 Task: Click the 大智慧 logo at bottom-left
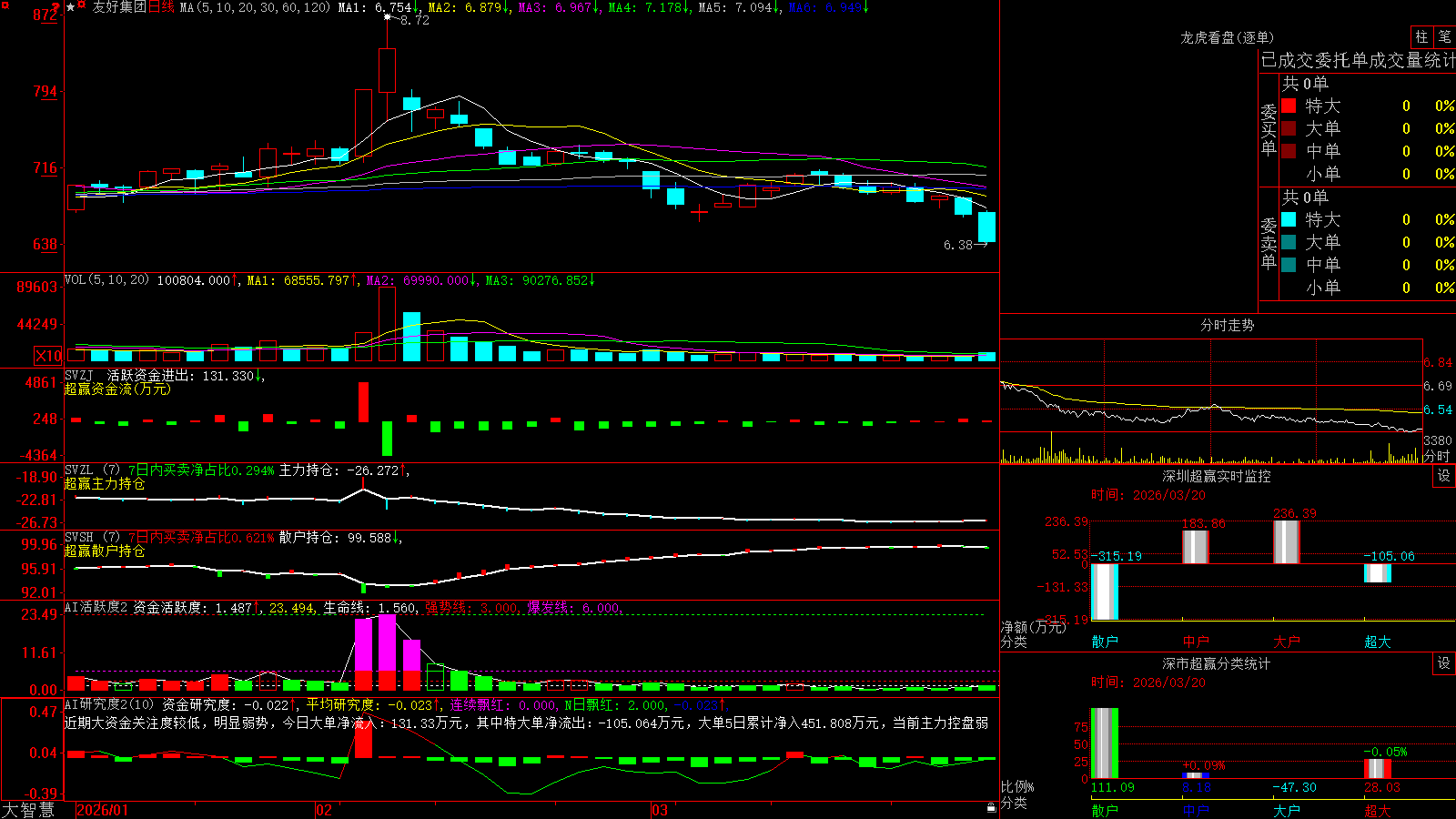point(28,810)
